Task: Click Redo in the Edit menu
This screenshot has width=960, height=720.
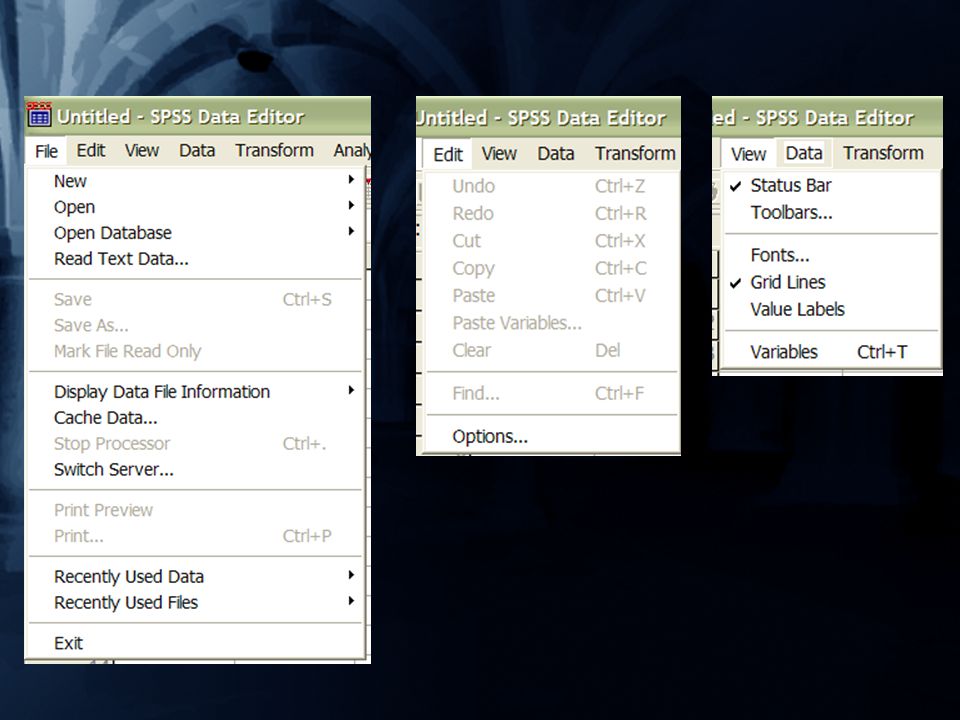Action: pos(552,214)
